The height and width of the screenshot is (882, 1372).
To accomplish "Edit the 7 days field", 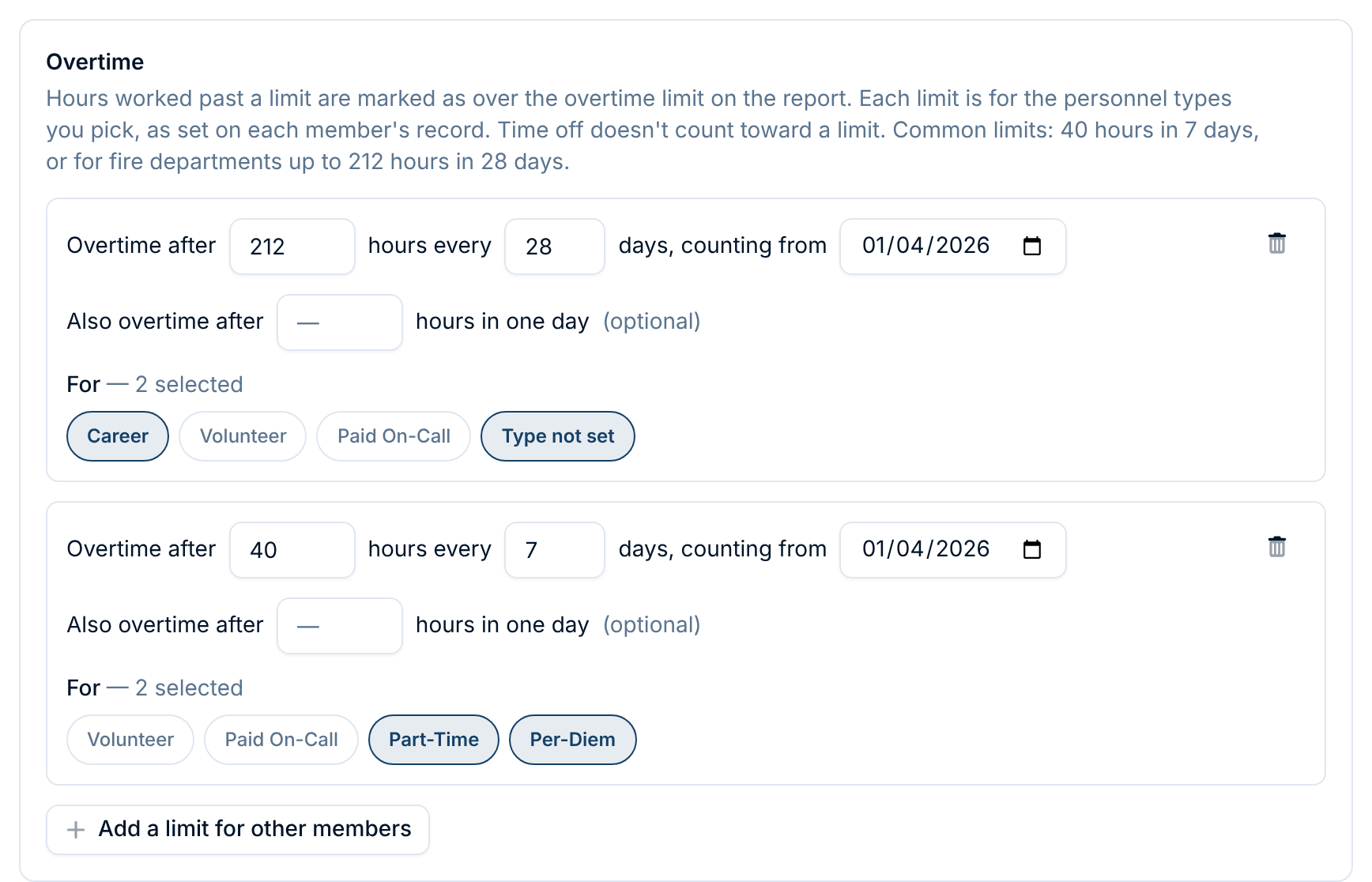I will point(555,550).
